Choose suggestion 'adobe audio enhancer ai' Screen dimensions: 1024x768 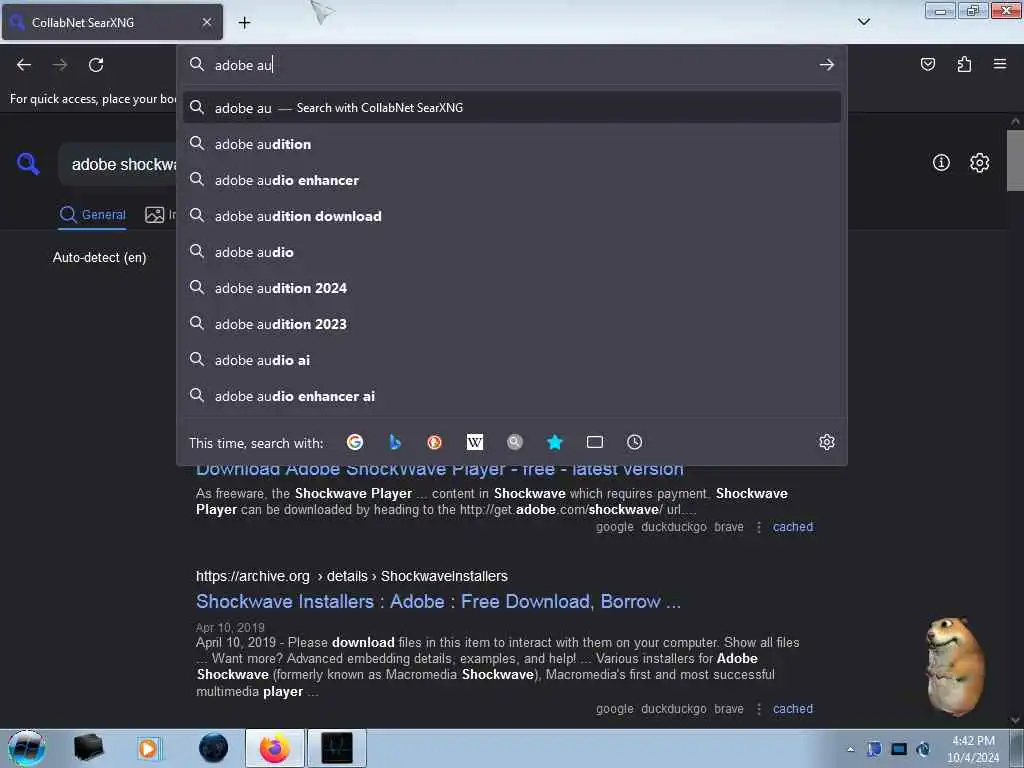(x=512, y=396)
